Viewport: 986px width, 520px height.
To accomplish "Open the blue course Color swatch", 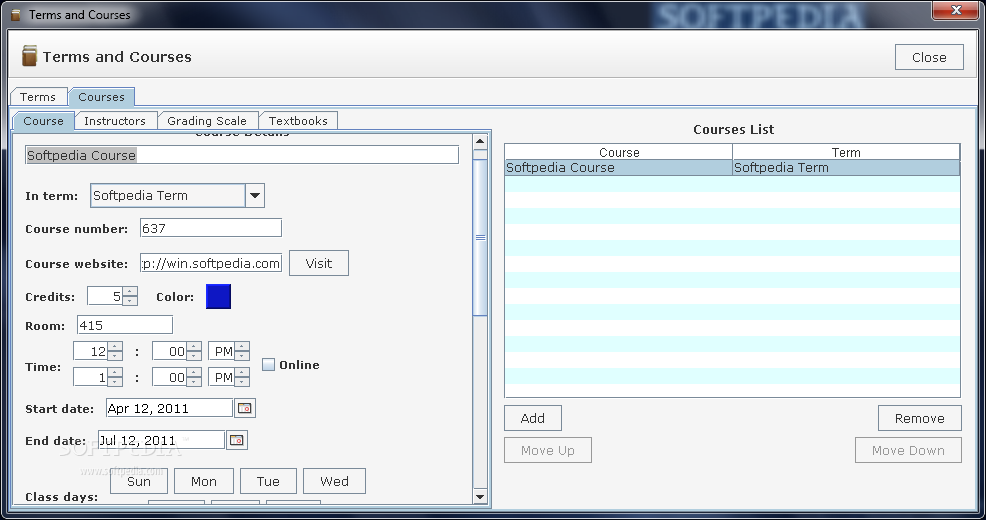I will click(x=218, y=296).
